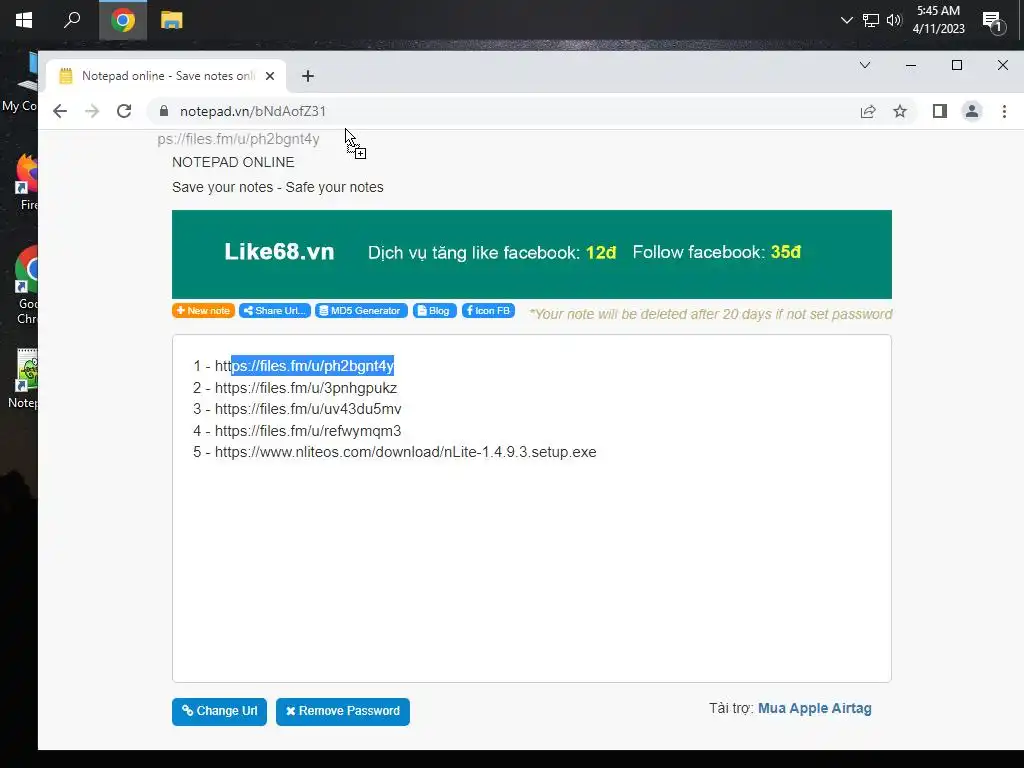Select the Google Chrome desktop shortcut
This screenshot has width=1024, height=768.
tap(26, 285)
